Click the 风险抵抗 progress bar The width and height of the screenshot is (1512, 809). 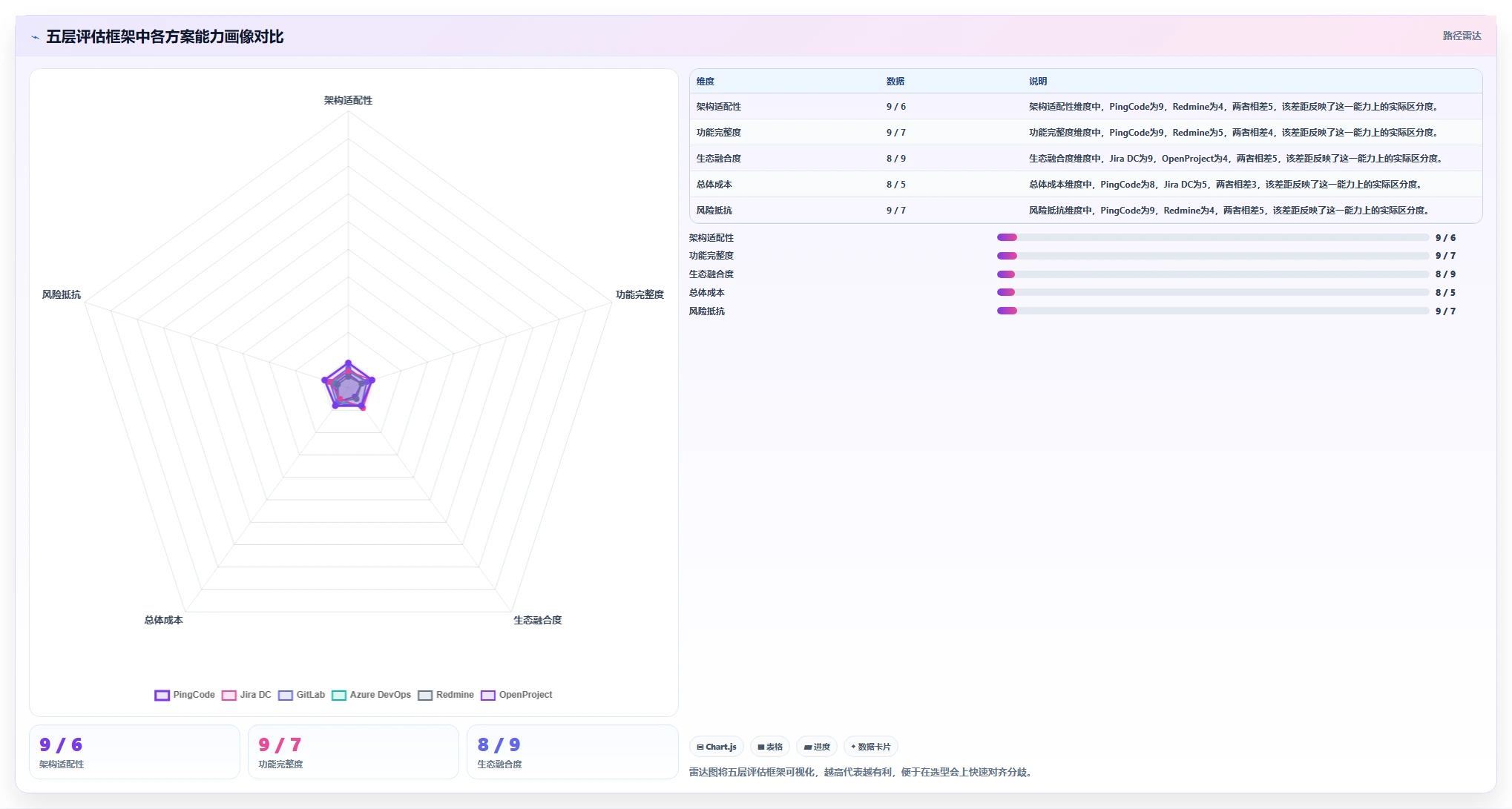click(1213, 311)
